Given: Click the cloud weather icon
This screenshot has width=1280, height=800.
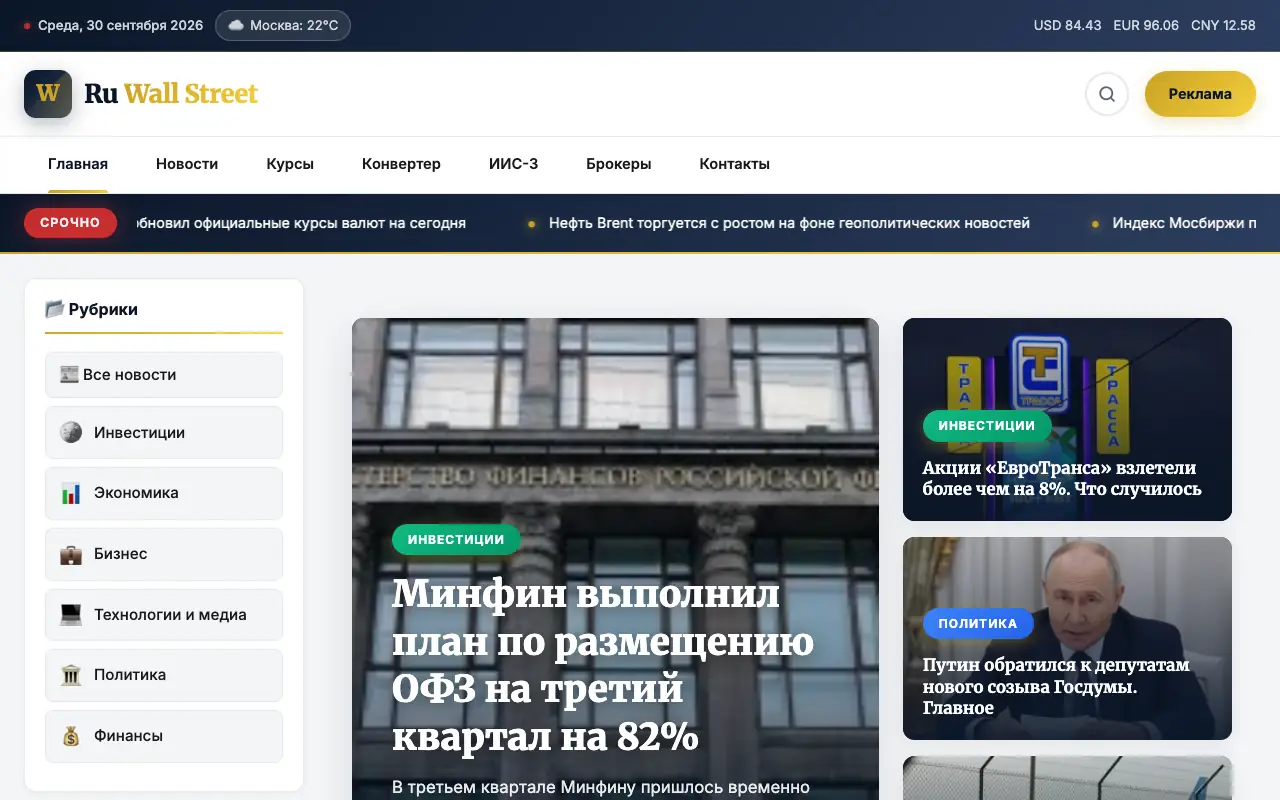Looking at the screenshot, I should [x=236, y=25].
